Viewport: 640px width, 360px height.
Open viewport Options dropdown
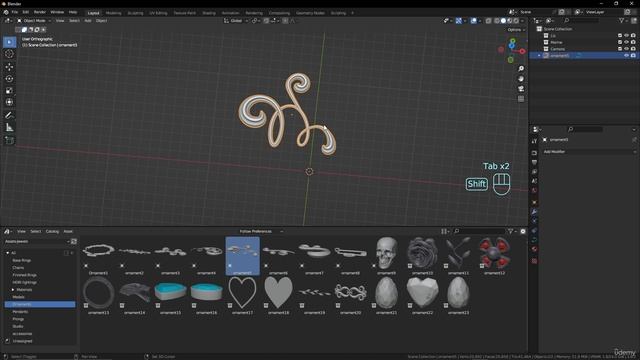[516, 30]
